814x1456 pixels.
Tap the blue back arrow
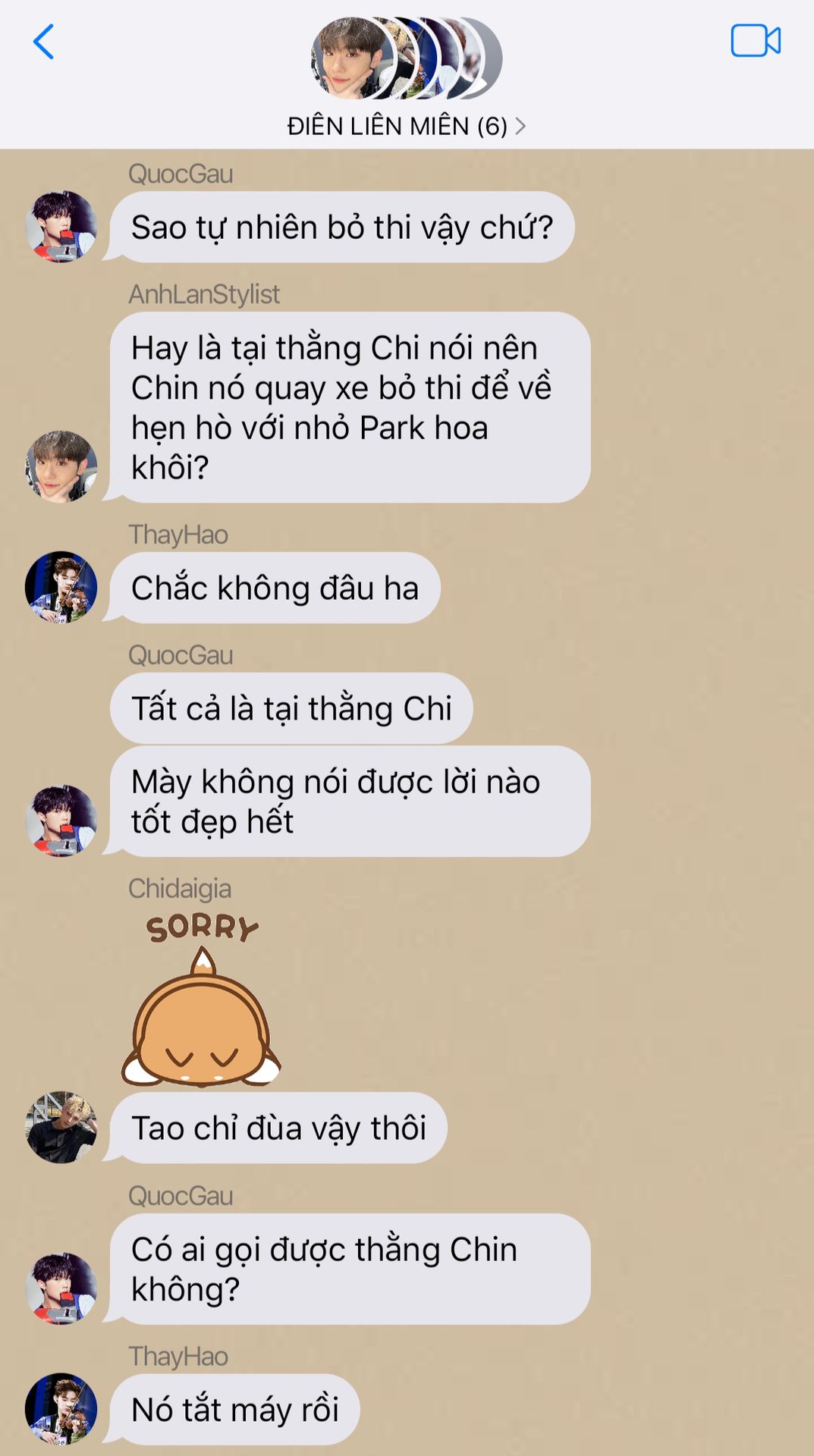point(43,42)
